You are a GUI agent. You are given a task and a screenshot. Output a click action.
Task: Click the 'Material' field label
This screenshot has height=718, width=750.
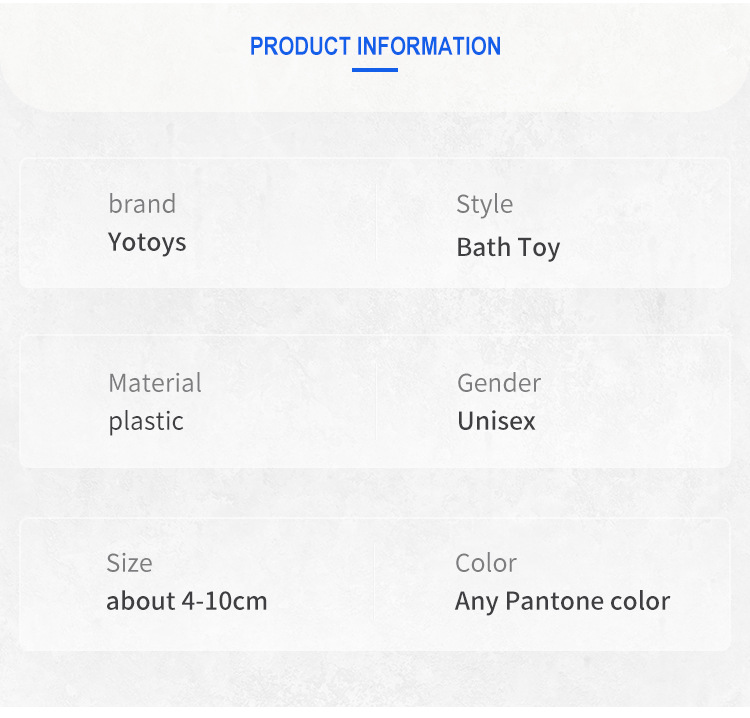155,383
